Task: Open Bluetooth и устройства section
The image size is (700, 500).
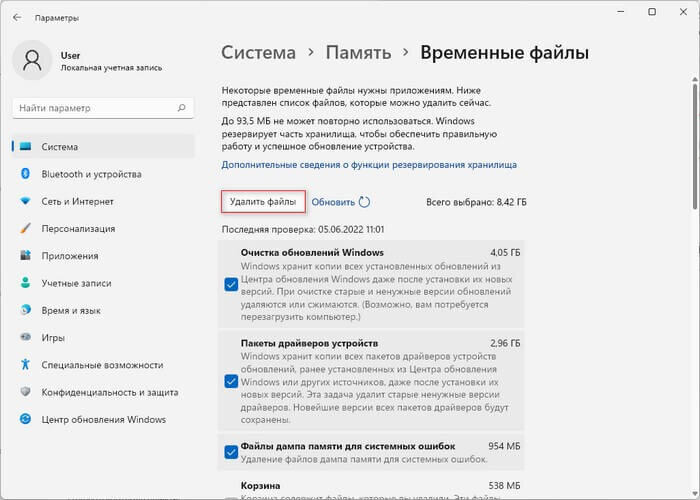Action: point(103,174)
